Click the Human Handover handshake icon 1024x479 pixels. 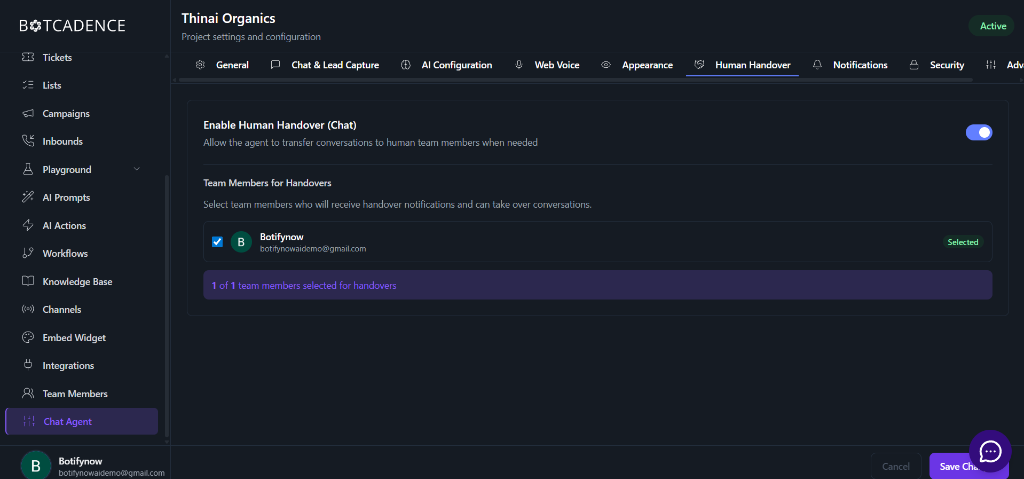tap(699, 65)
